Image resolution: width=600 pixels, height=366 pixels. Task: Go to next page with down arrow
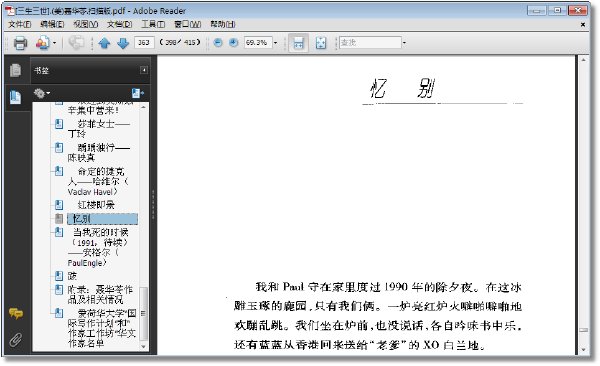click(x=123, y=43)
